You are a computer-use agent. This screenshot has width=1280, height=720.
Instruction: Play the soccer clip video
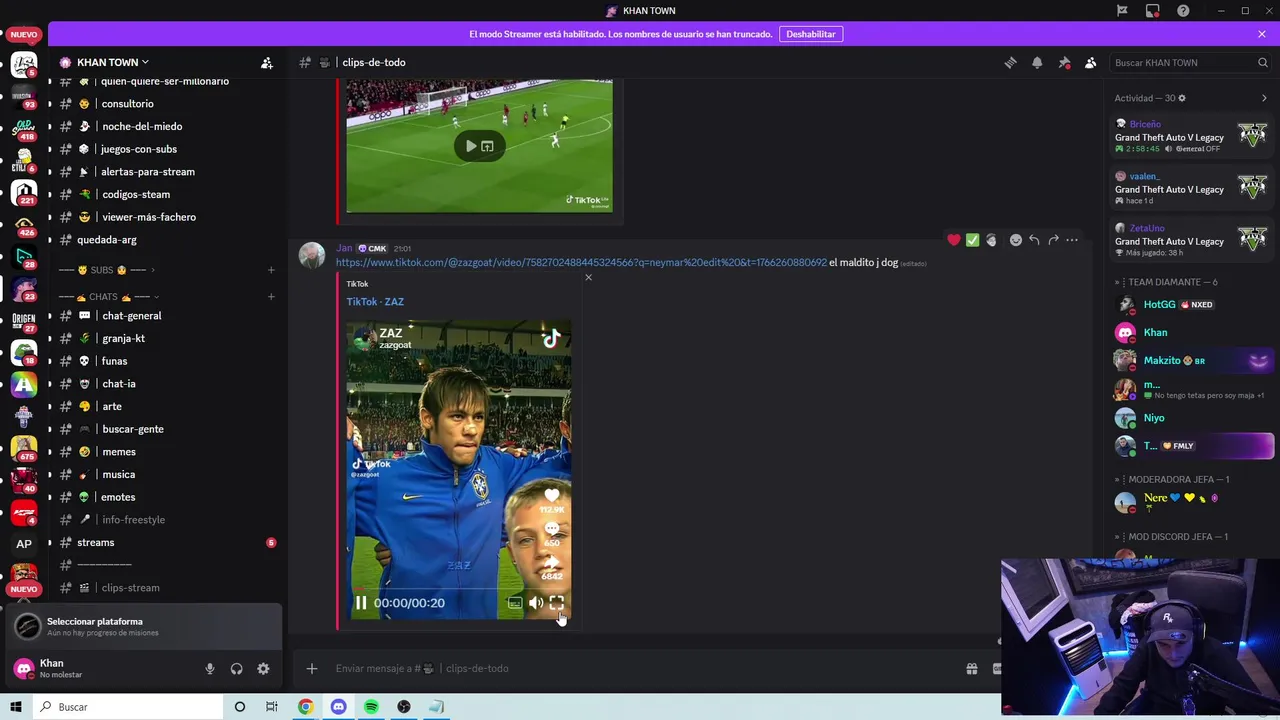pyautogui.click(x=471, y=146)
